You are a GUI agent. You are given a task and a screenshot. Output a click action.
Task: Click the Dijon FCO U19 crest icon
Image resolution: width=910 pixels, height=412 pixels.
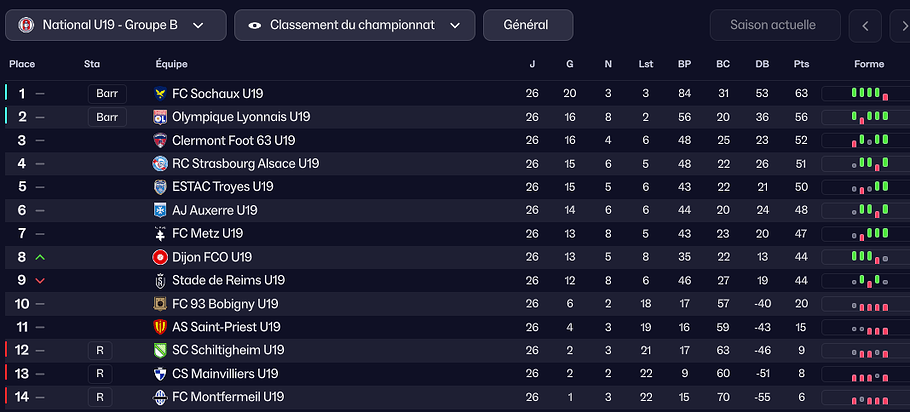[x=160, y=257]
